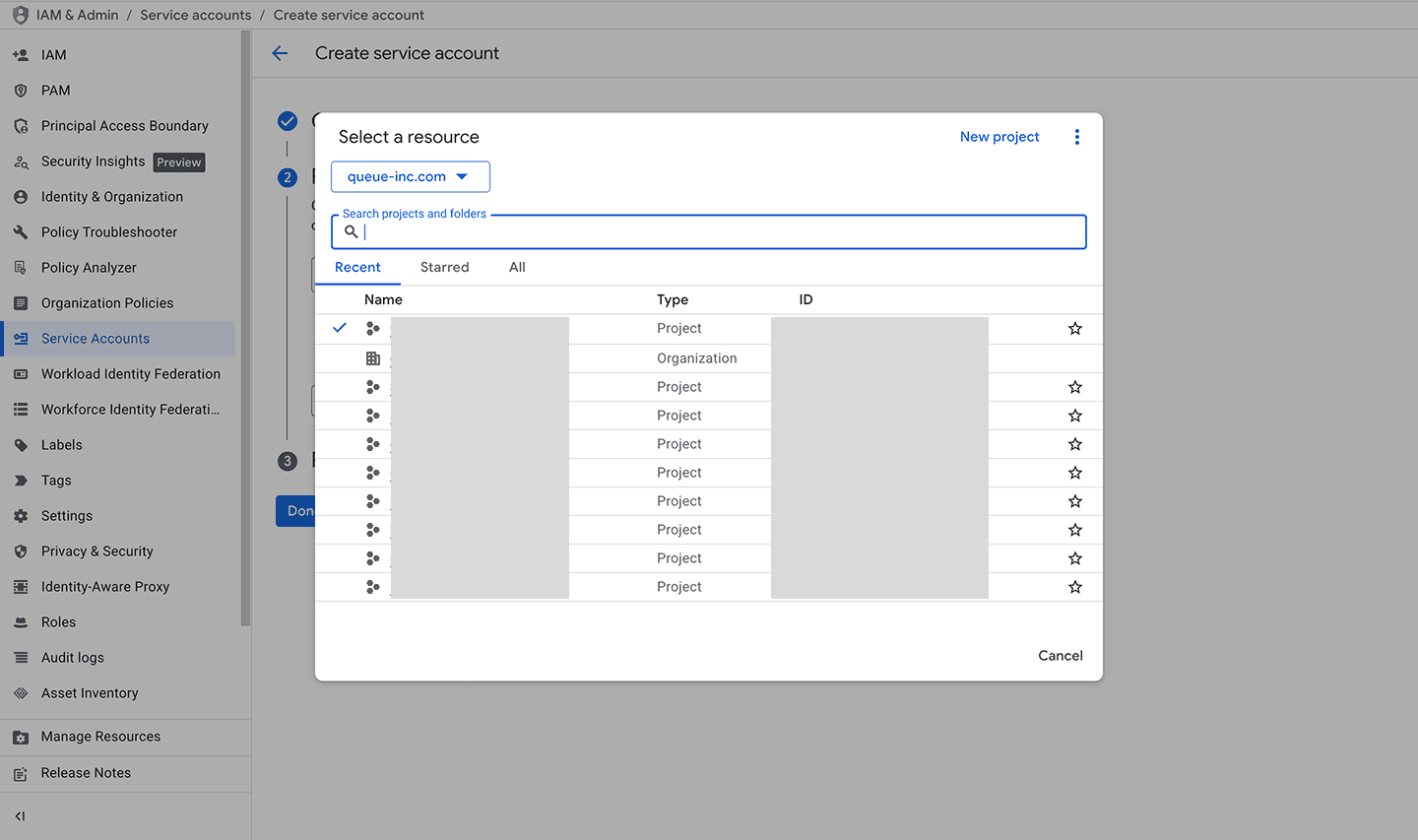
Task: Click the Labels tag icon in sidebar
Action: tap(19, 444)
